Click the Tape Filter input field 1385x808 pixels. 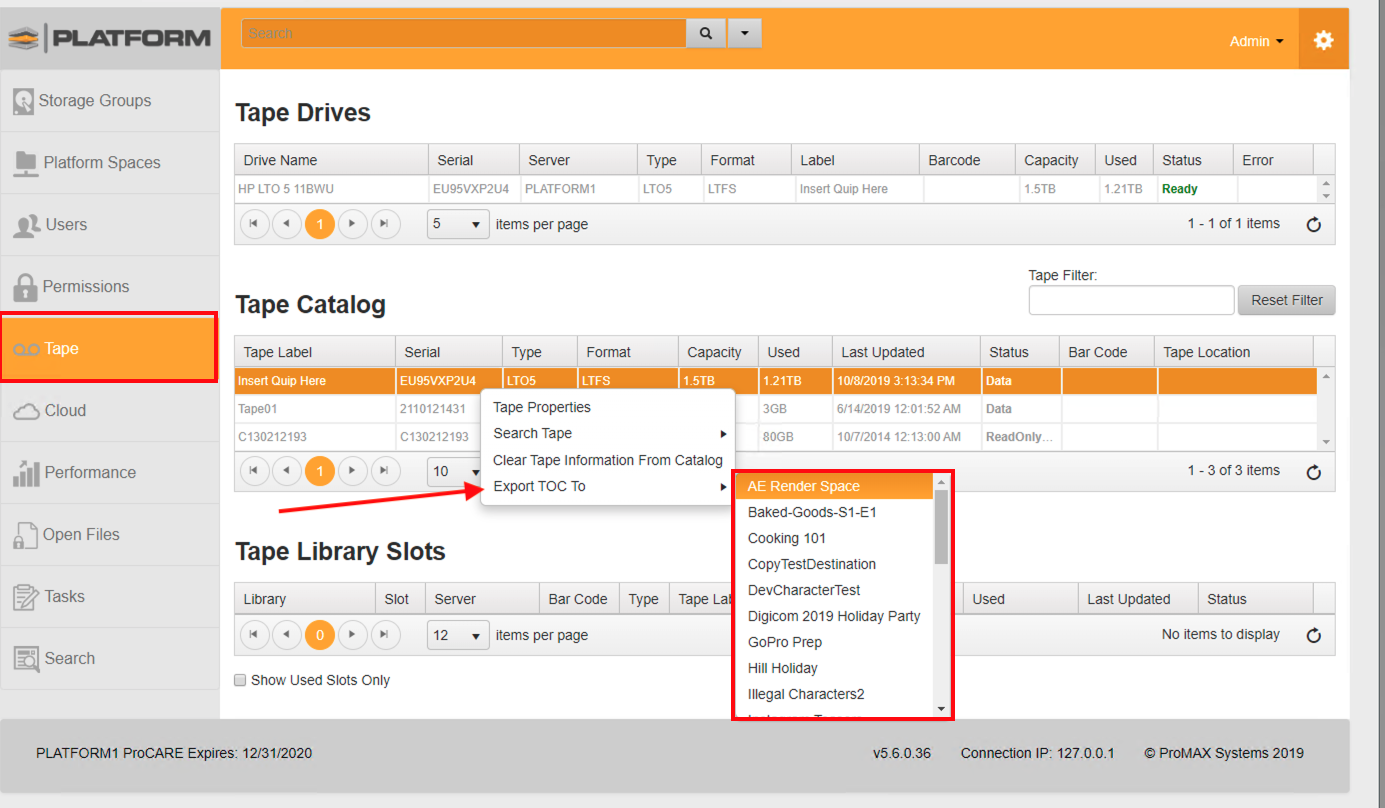coord(1131,300)
